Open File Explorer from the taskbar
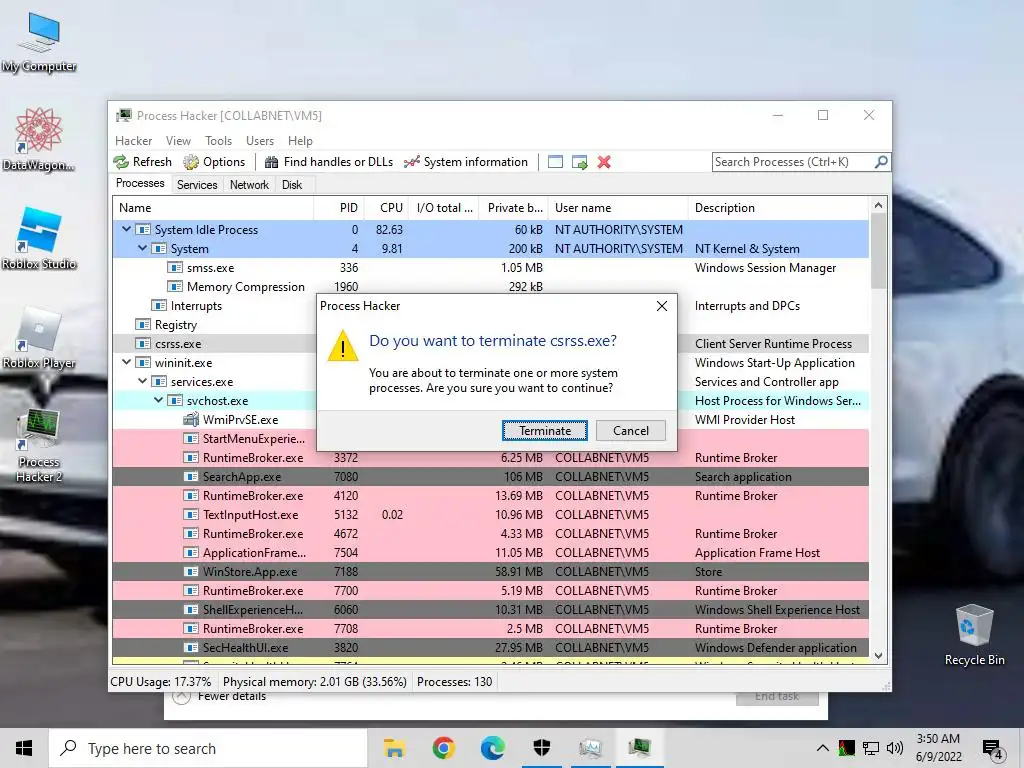Screen dimensions: 1024x768 click(x=394, y=748)
